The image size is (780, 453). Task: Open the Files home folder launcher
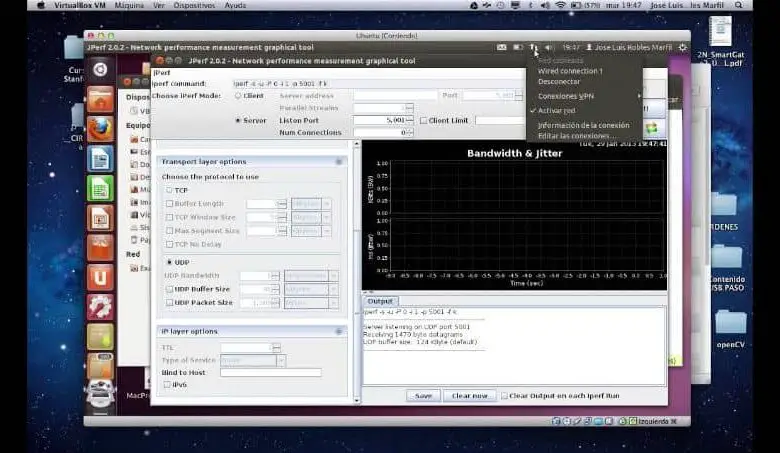[100, 99]
